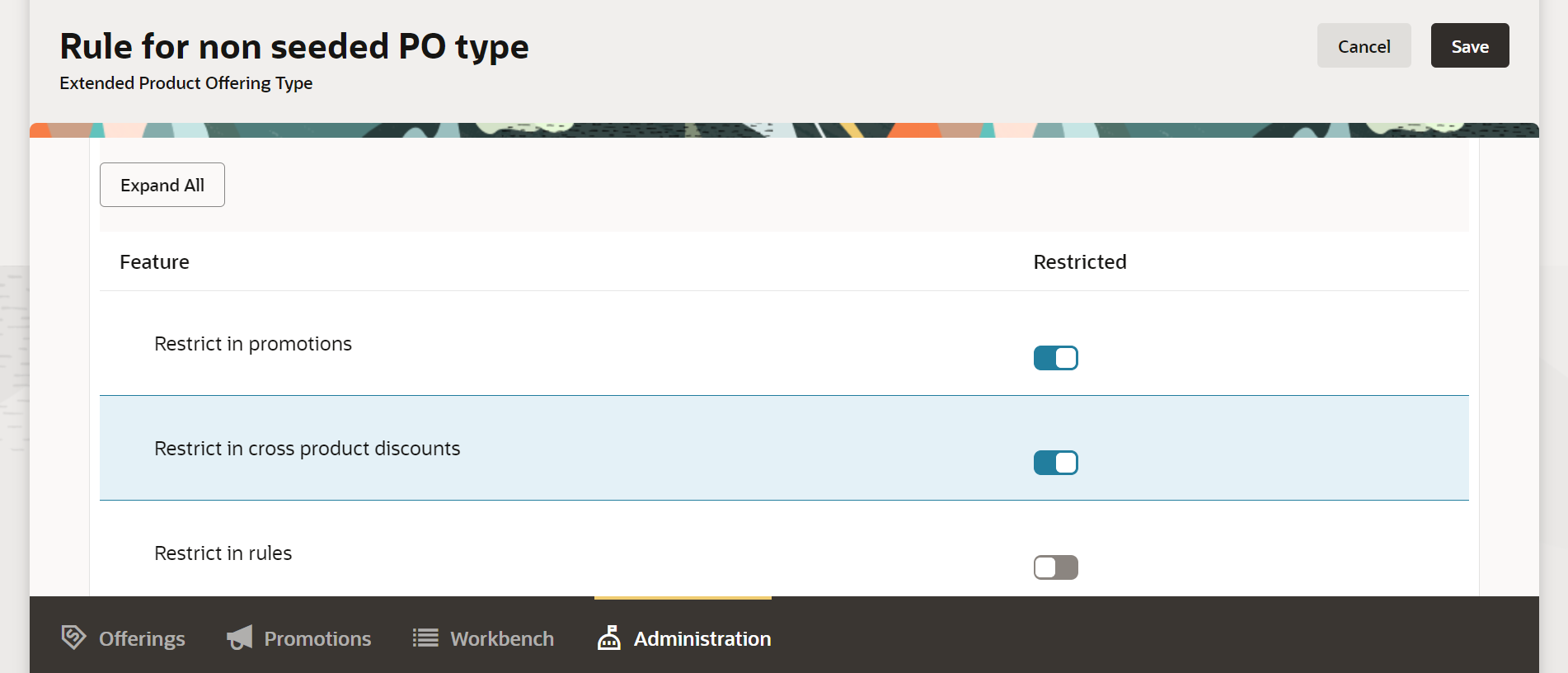The height and width of the screenshot is (673, 1568).
Task: Click the Extended Product Offering Type subtitle
Action: (x=185, y=82)
